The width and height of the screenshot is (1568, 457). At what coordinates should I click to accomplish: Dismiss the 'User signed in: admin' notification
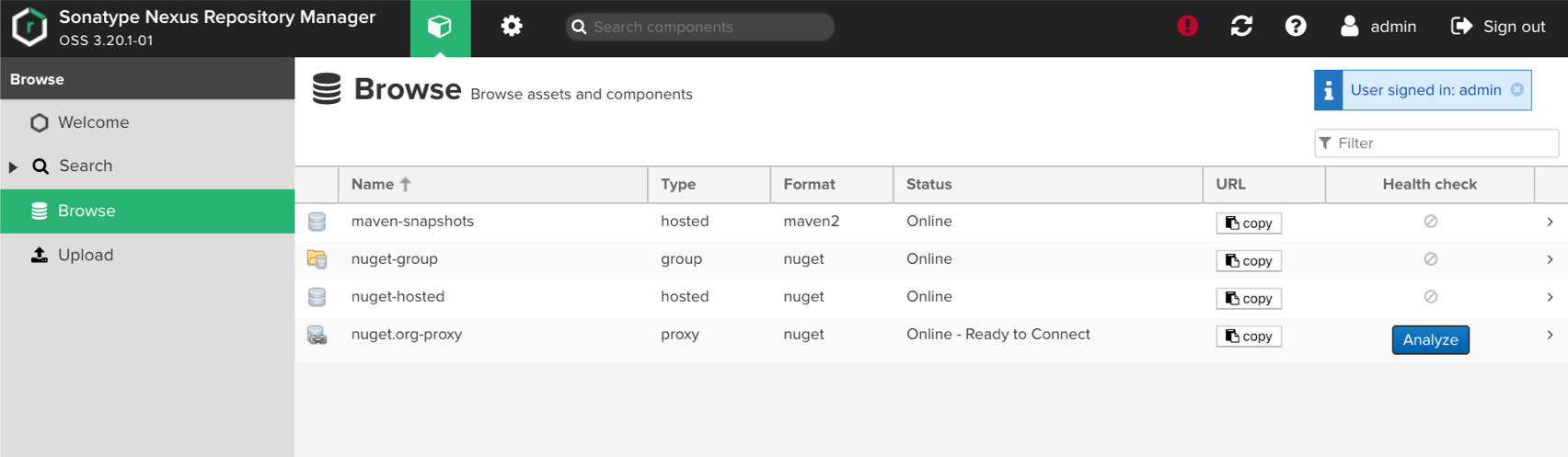click(1517, 90)
